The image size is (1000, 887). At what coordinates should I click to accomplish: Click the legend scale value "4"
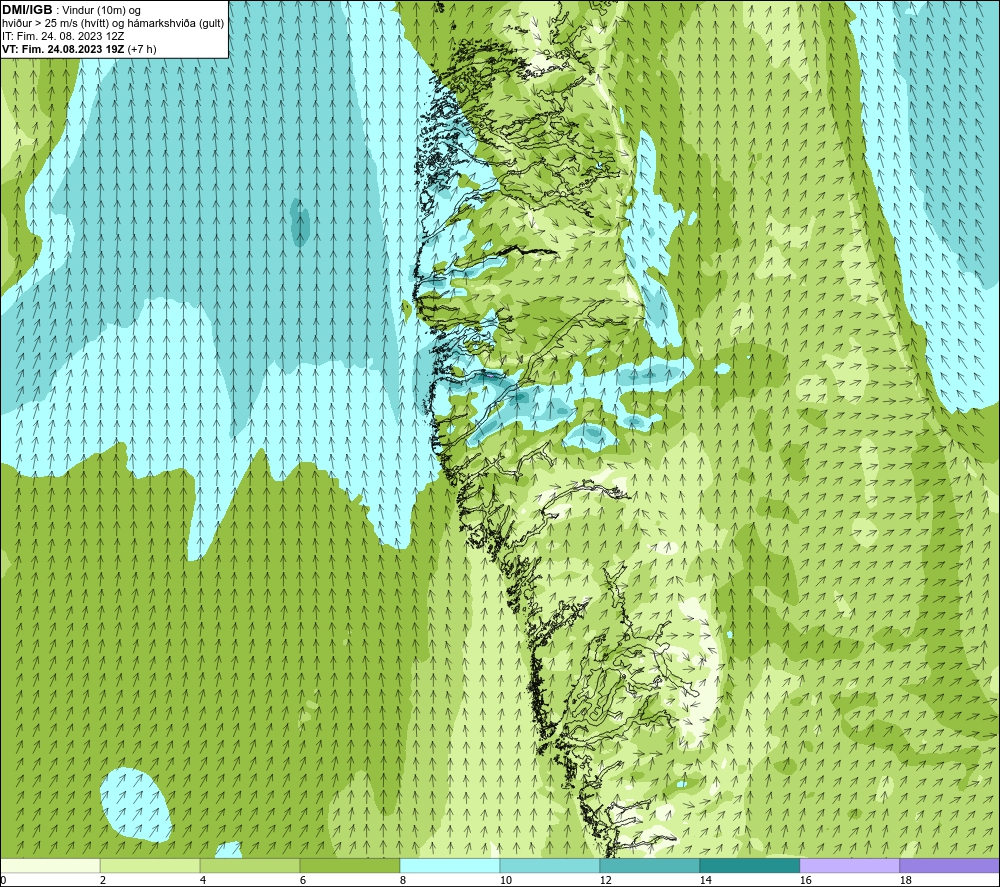click(203, 881)
